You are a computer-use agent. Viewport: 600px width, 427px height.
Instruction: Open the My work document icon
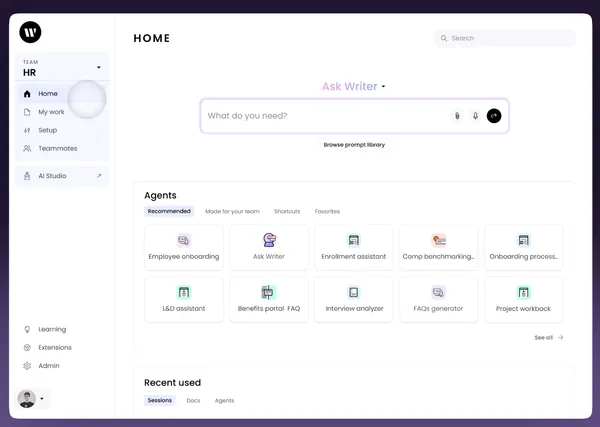27,112
